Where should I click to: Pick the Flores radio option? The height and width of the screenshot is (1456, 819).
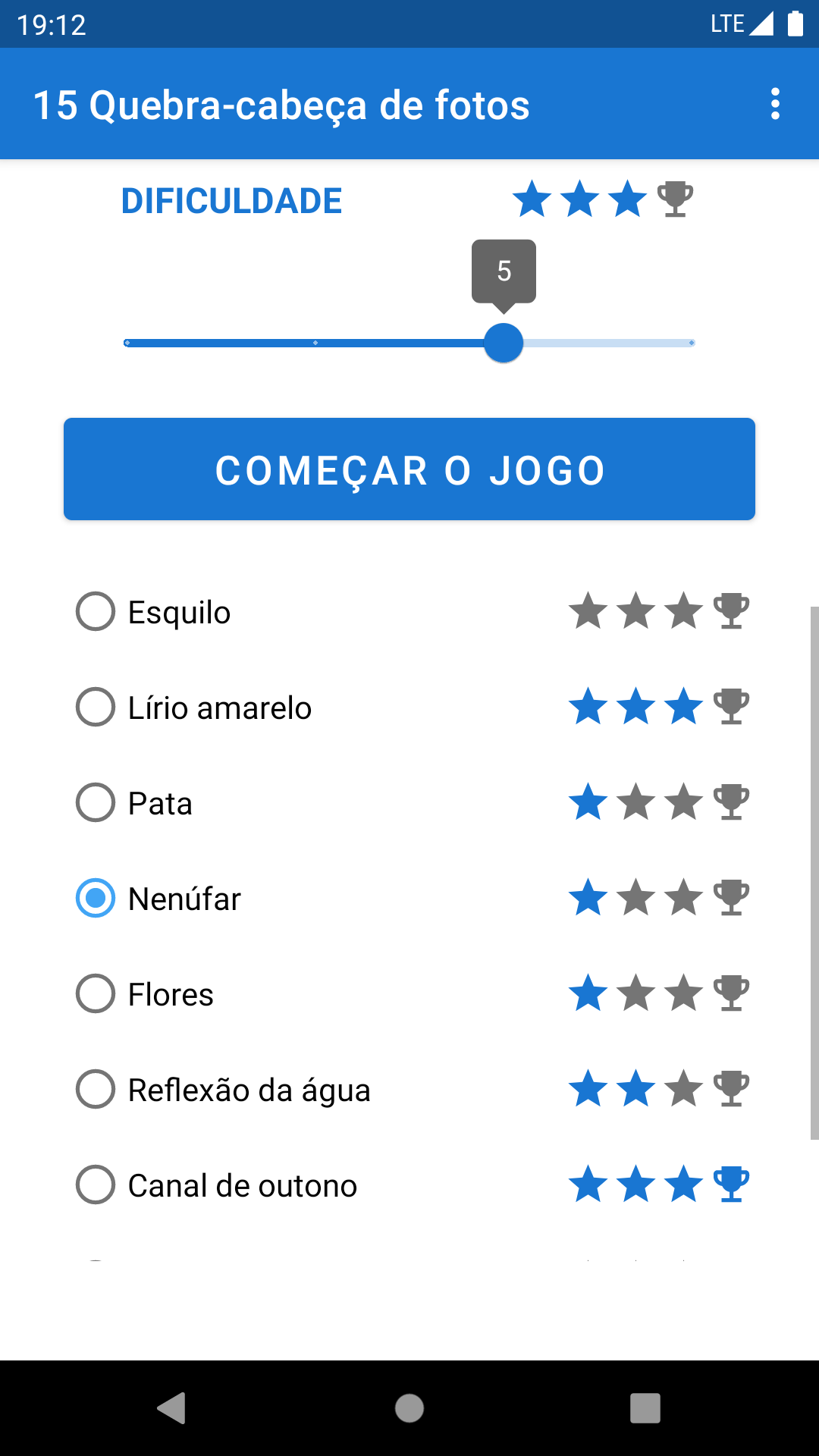[x=96, y=993]
